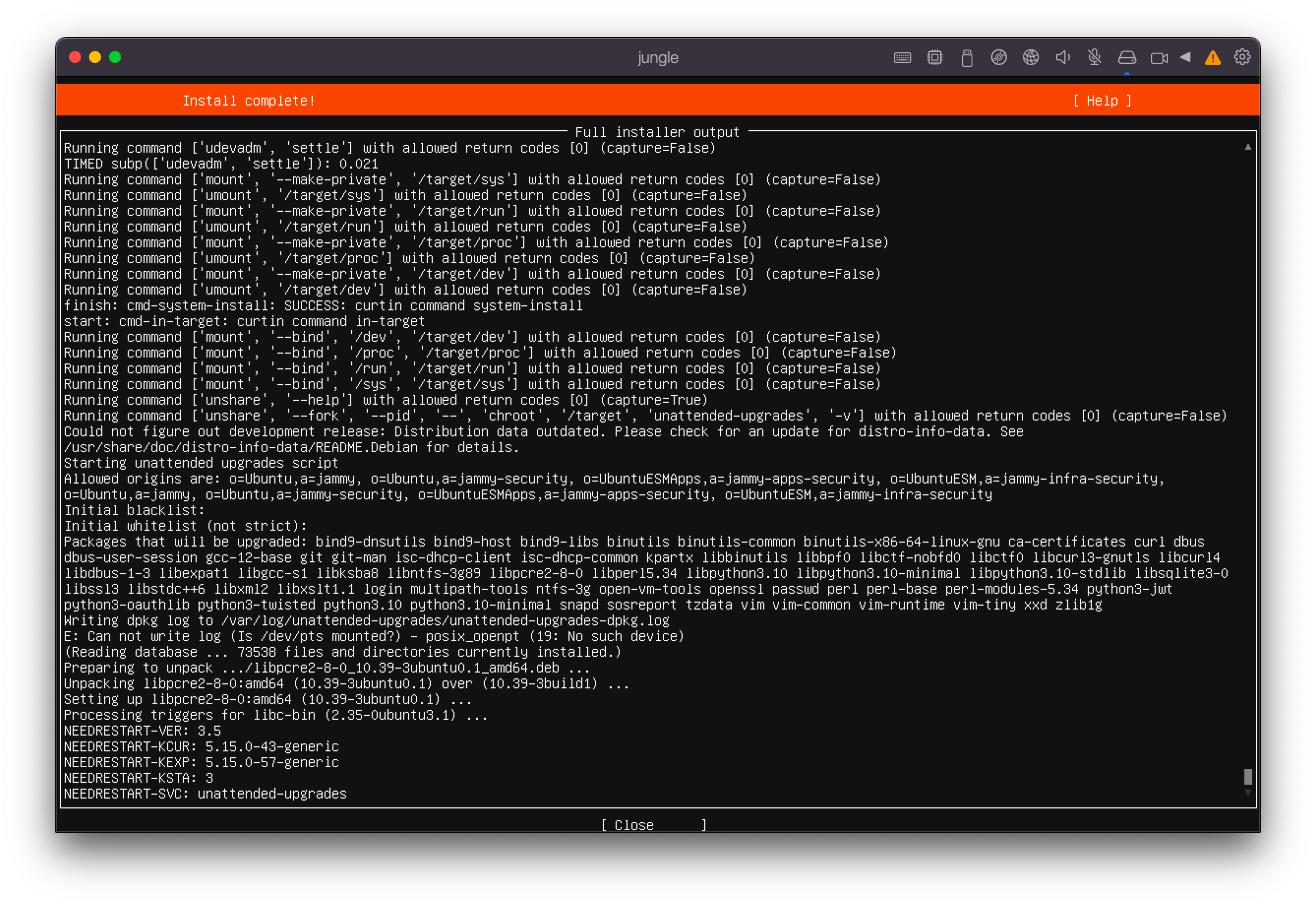Screen dimensions: 1316x906
Task: Click the 'jungle' window title
Action: point(658,58)
